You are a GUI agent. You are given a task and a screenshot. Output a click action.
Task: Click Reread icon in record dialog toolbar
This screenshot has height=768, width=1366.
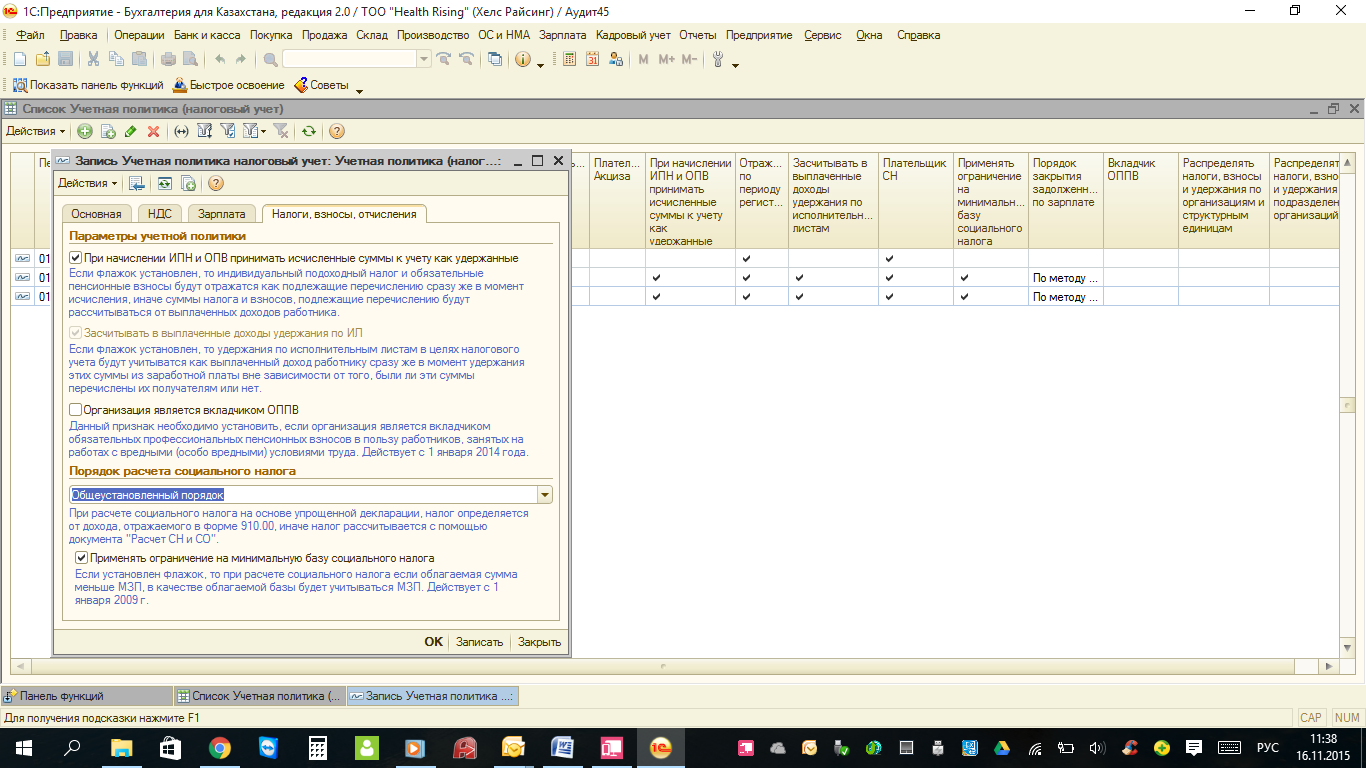tap(165, 183)
